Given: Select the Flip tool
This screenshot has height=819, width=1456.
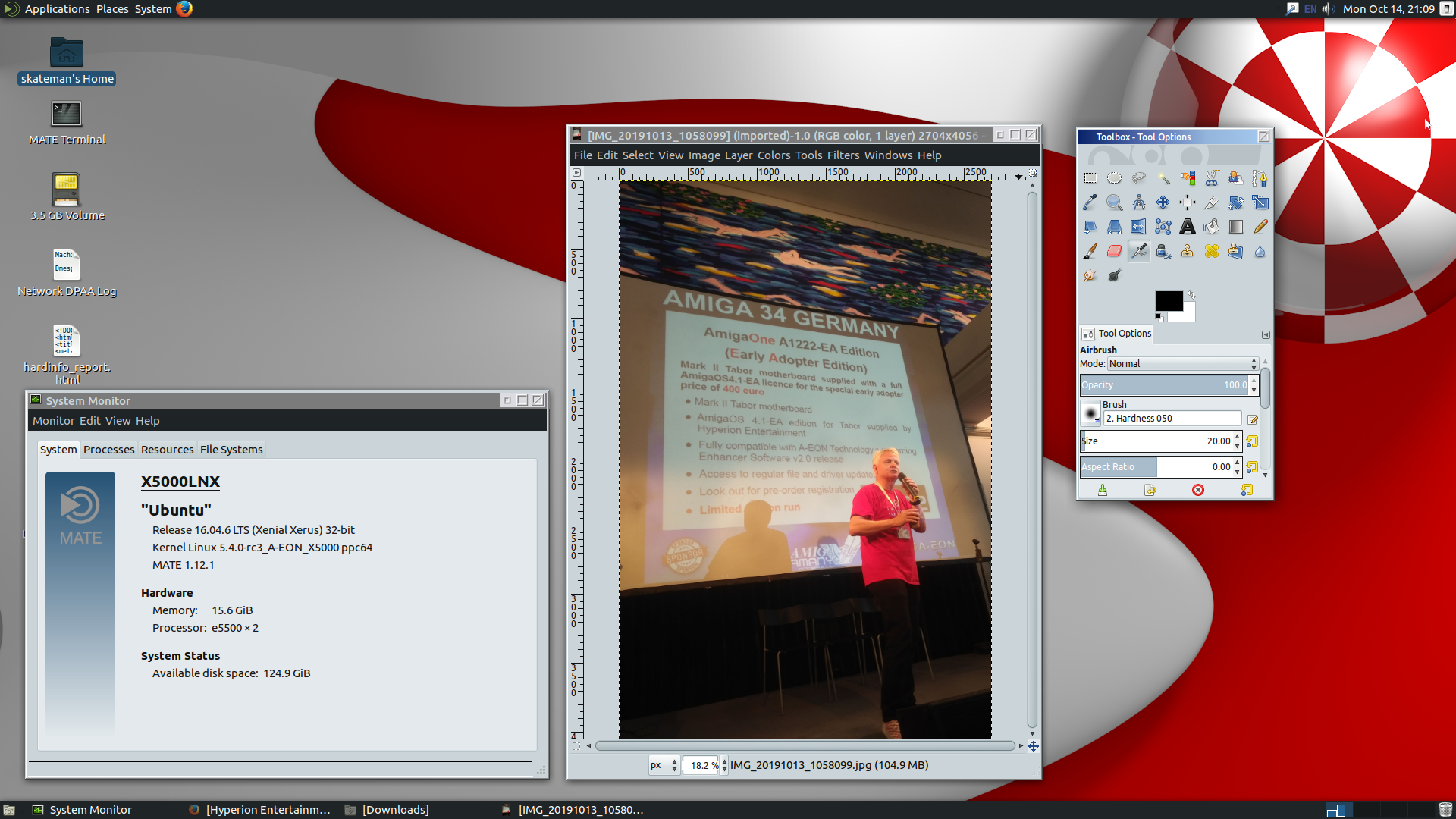Looking at the screenshot, I should pyautogui.click(x=1139, y=227).
